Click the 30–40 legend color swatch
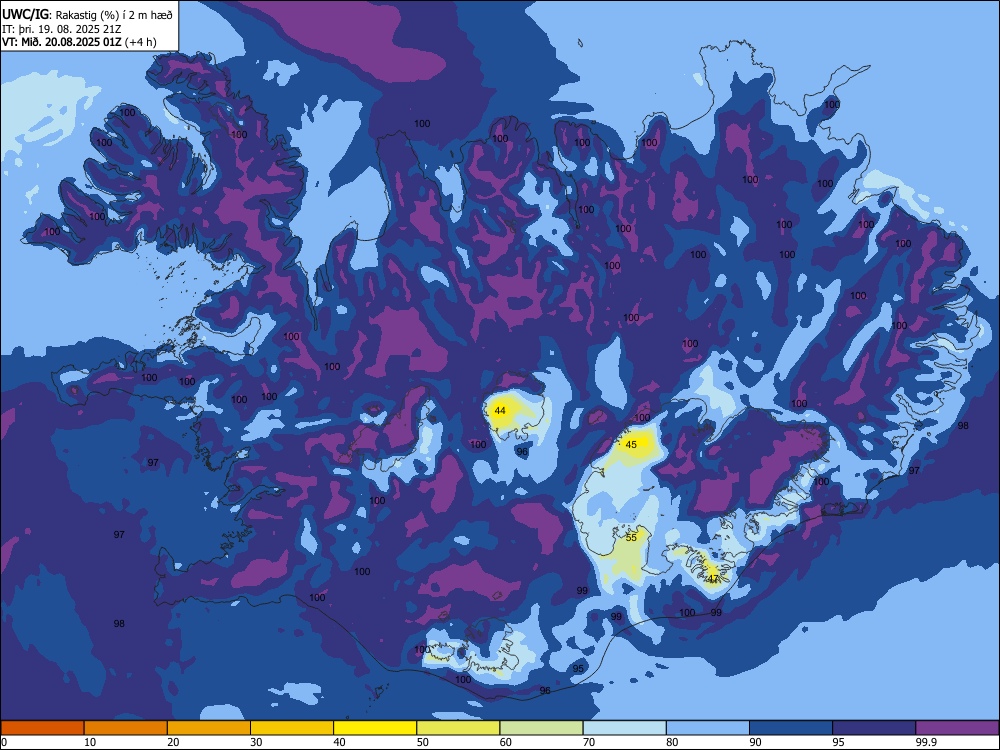Image resolution: width=1000 pixels, height=750 pixels. coord(292,728)
